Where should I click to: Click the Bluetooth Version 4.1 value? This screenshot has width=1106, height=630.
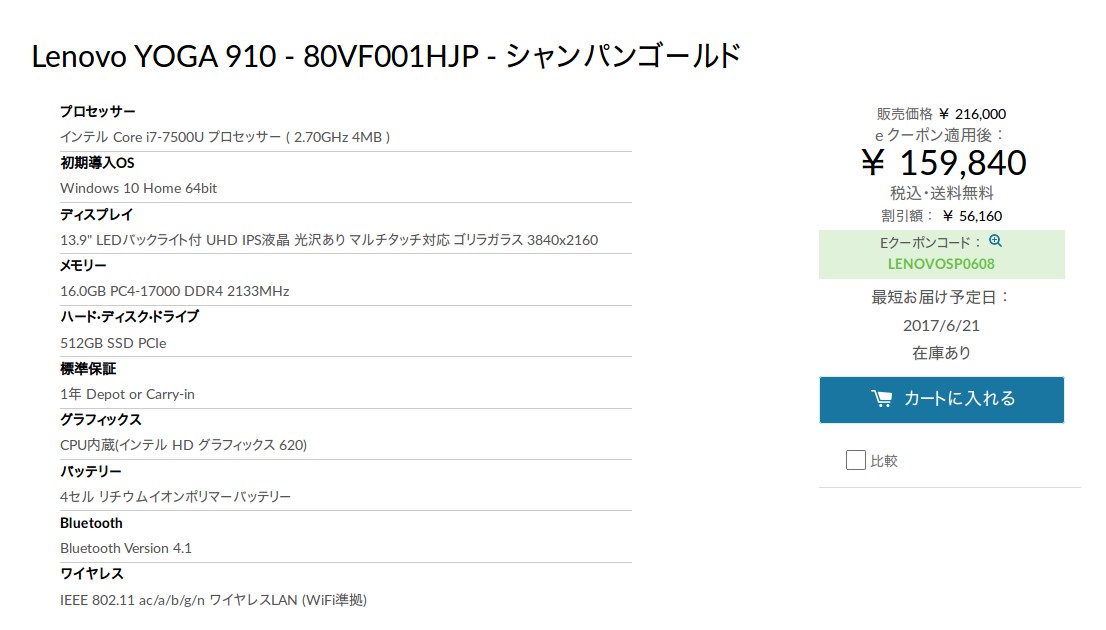point(126,548)
